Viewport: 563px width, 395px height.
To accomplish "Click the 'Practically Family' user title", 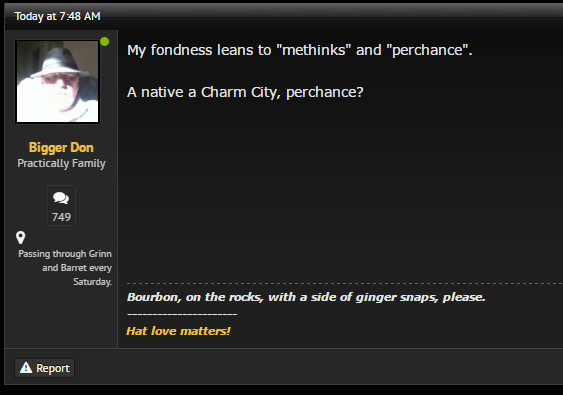I will (61, 163).
